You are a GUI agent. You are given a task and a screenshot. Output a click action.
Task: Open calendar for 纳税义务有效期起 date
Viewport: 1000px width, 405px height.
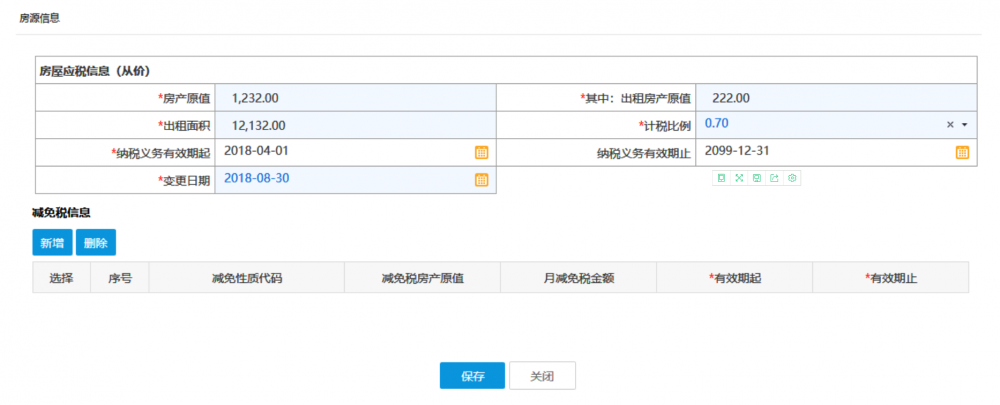tap(481, 152)
